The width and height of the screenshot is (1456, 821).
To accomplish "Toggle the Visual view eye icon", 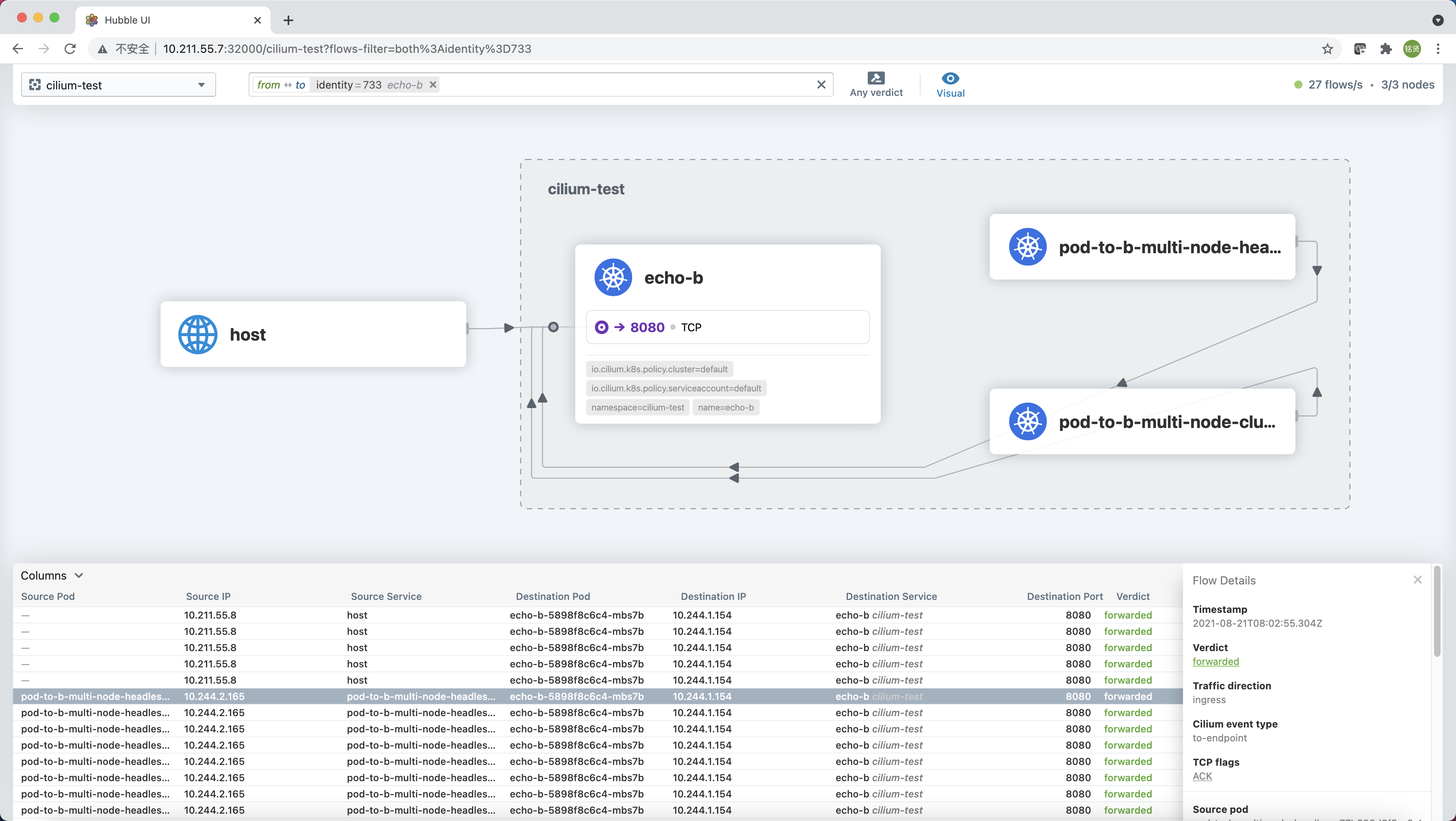I will click(950, 78).
